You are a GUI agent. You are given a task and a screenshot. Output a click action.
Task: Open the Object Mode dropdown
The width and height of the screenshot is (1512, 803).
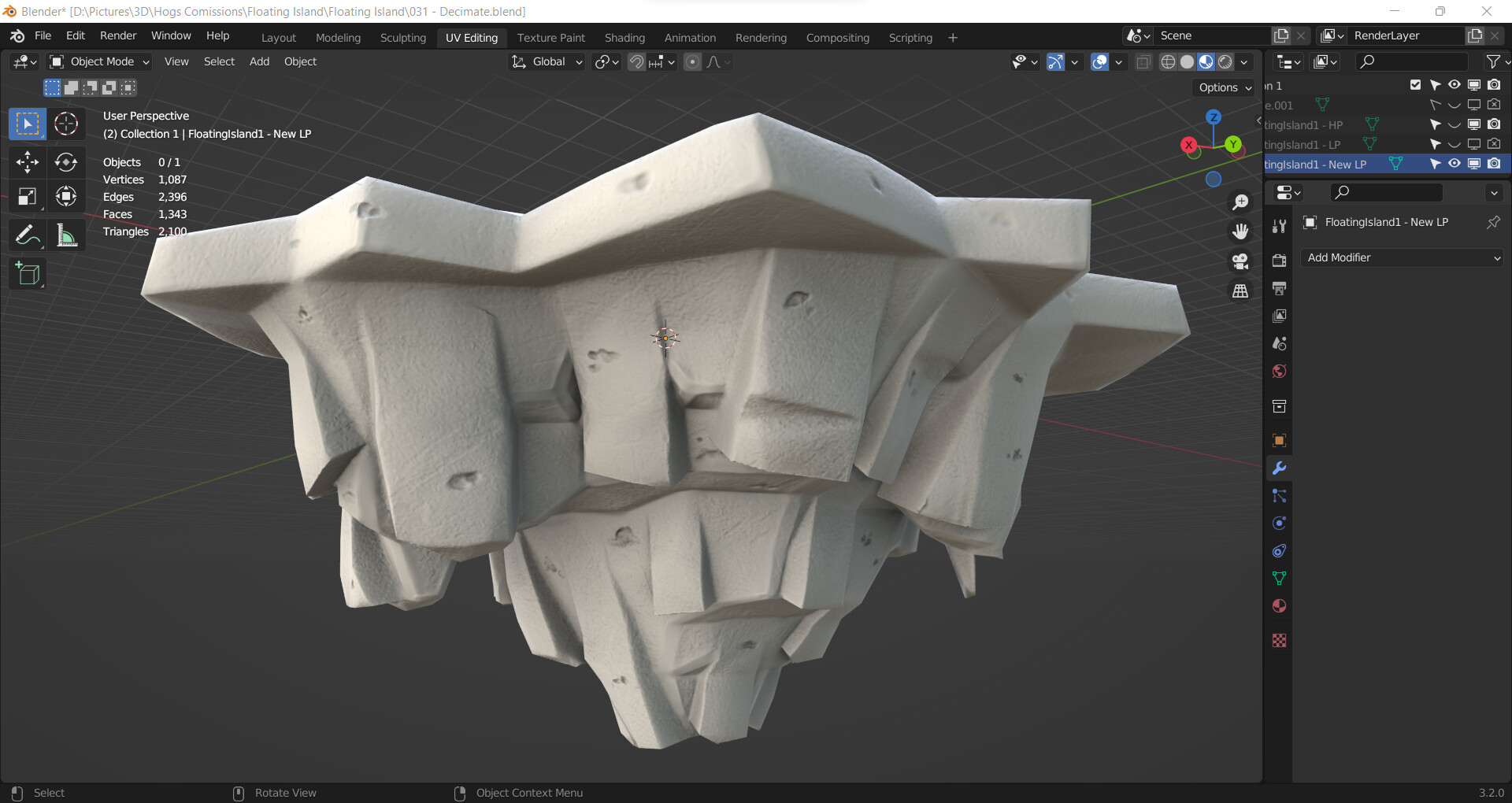[x=99, y=61]
